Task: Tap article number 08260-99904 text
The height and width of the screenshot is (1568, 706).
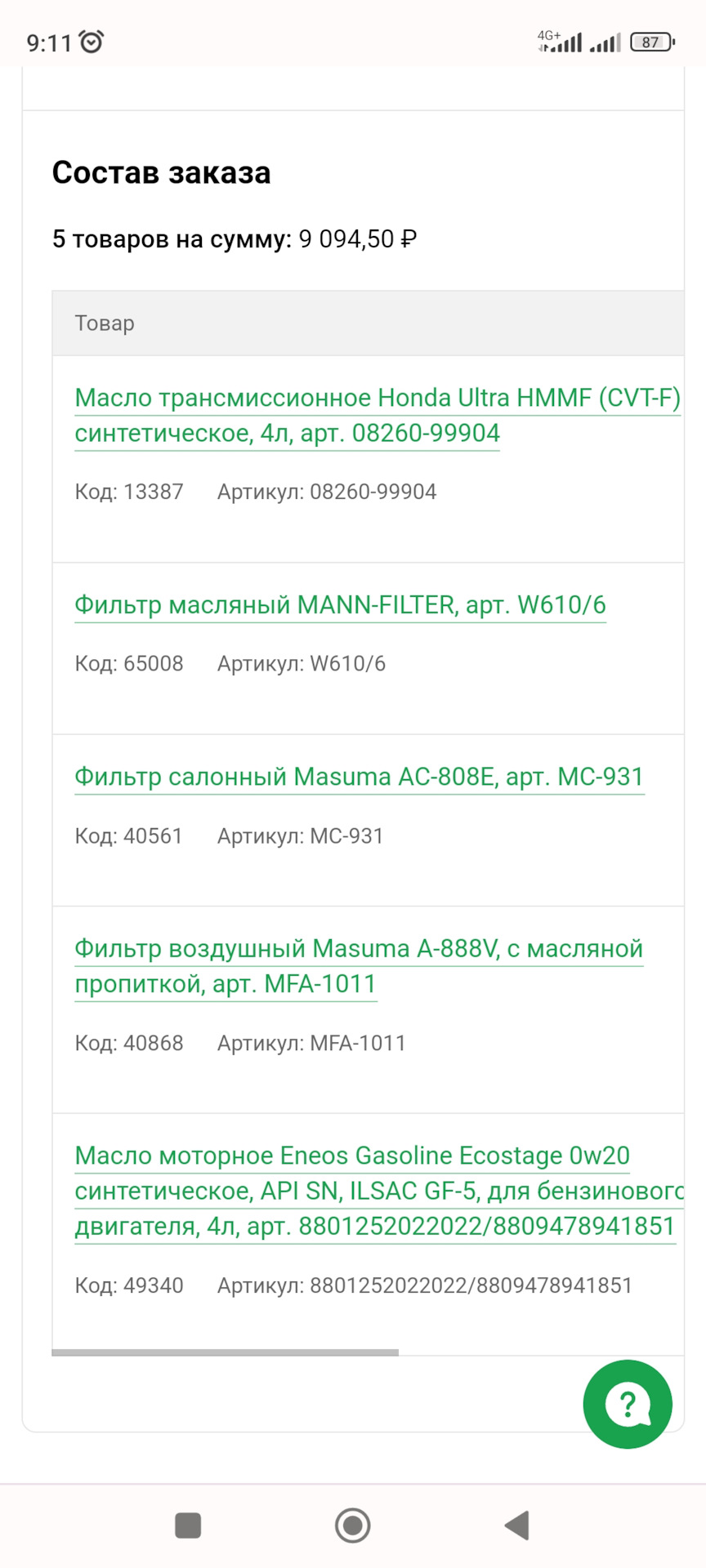Action: (373, 492)
